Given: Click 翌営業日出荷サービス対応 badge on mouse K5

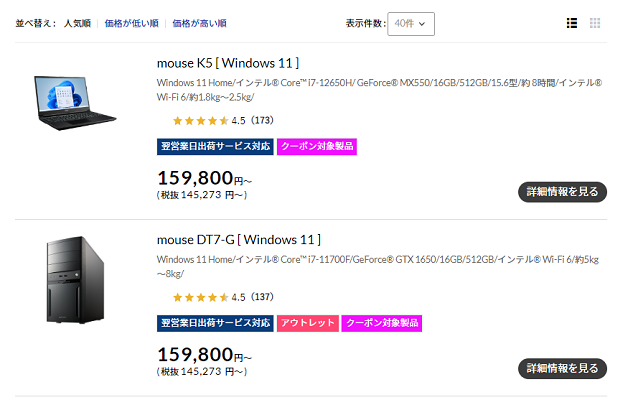Looking at the screenshot, I should coord(215,146).
